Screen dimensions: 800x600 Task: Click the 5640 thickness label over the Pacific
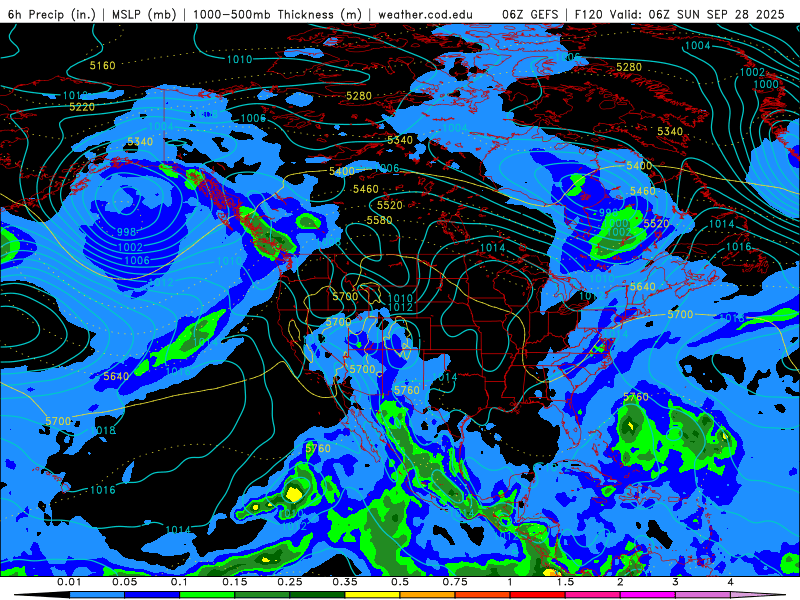(116, 377)
